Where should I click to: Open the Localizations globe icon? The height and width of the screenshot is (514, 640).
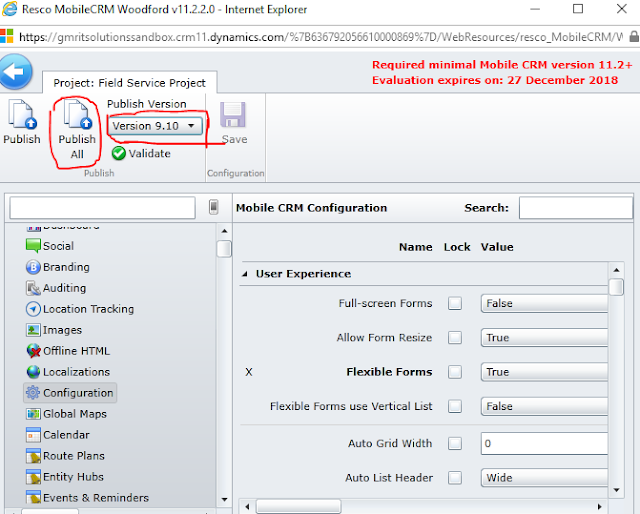pyautogui.click(x=33, y=372)
